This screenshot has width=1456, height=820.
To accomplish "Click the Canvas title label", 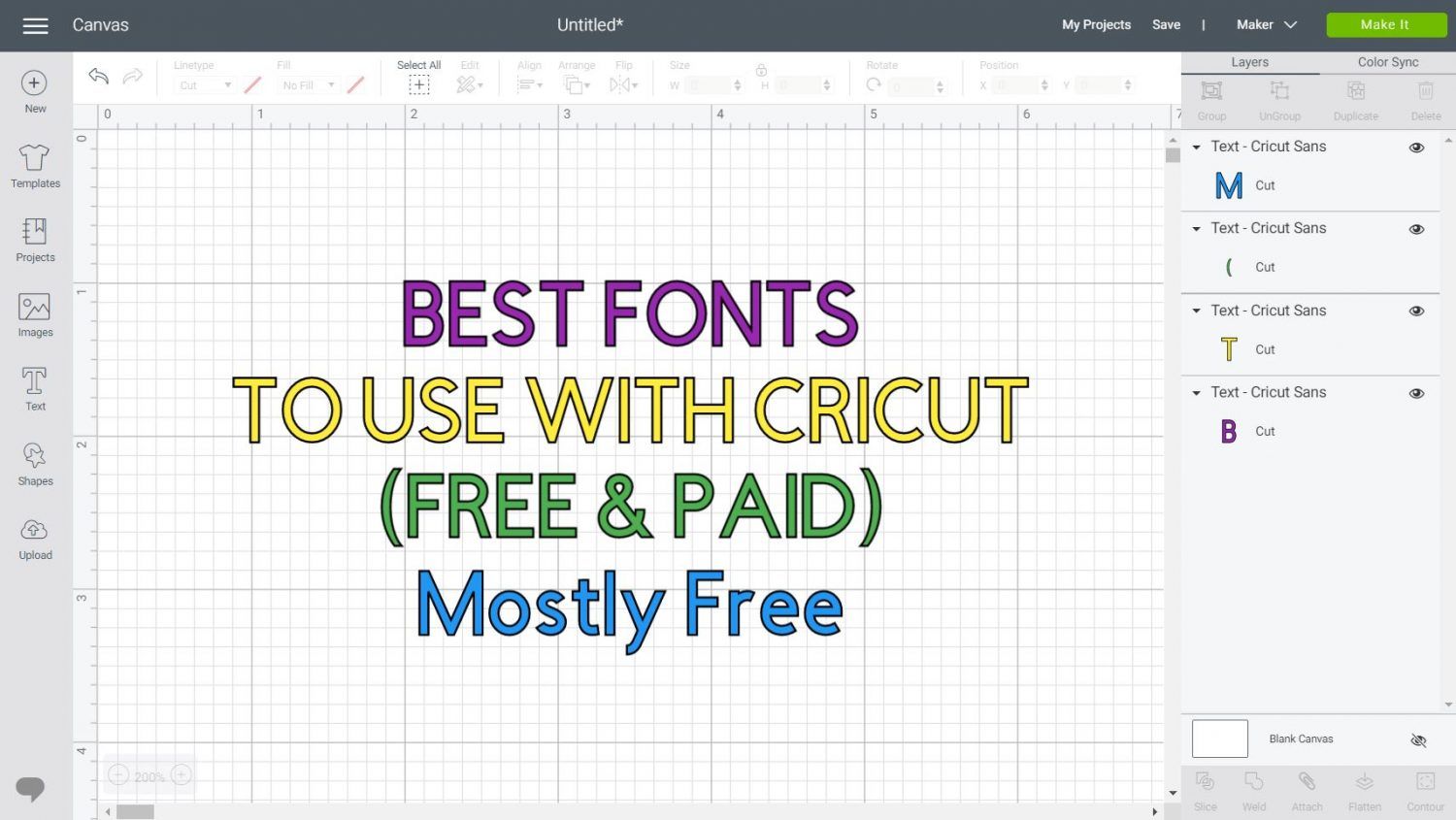I will point(100,25).
